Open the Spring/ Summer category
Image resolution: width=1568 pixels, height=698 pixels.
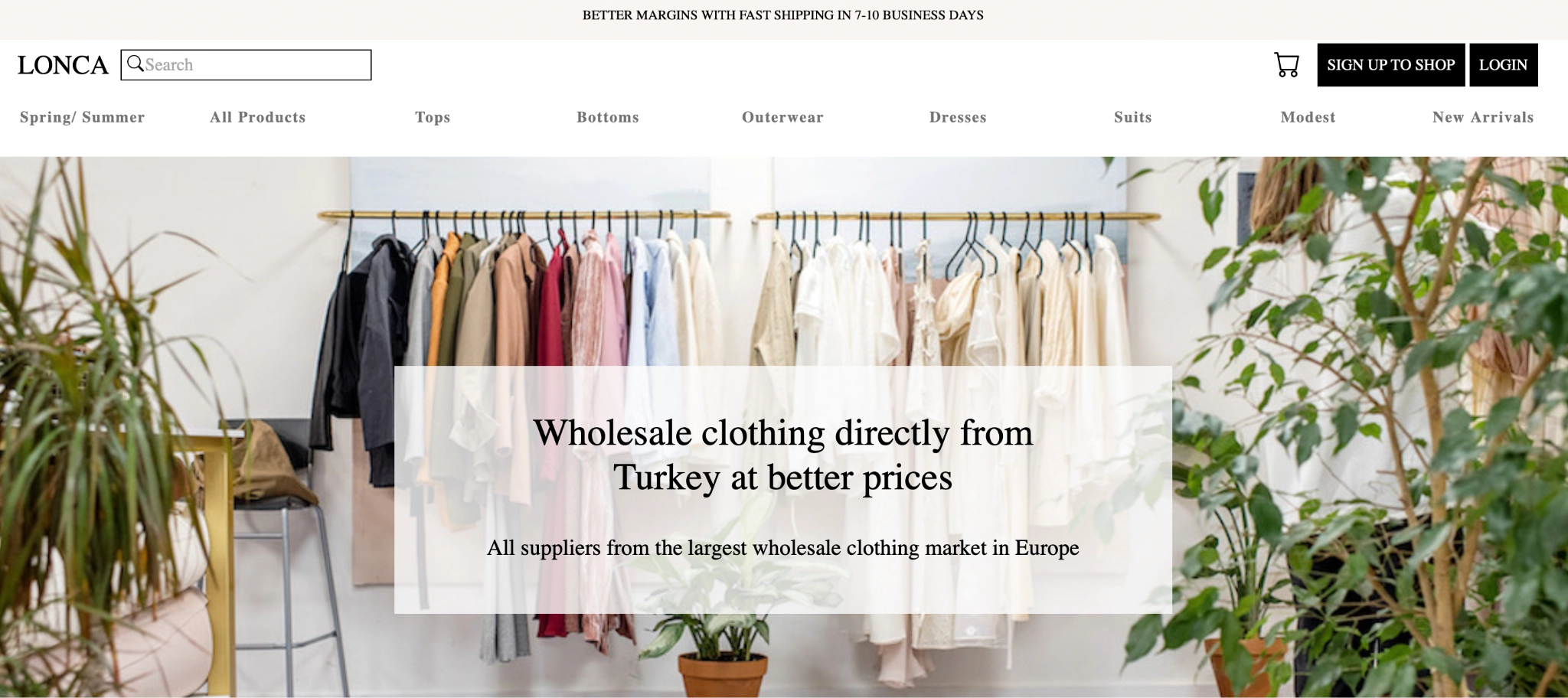(82, 117)
